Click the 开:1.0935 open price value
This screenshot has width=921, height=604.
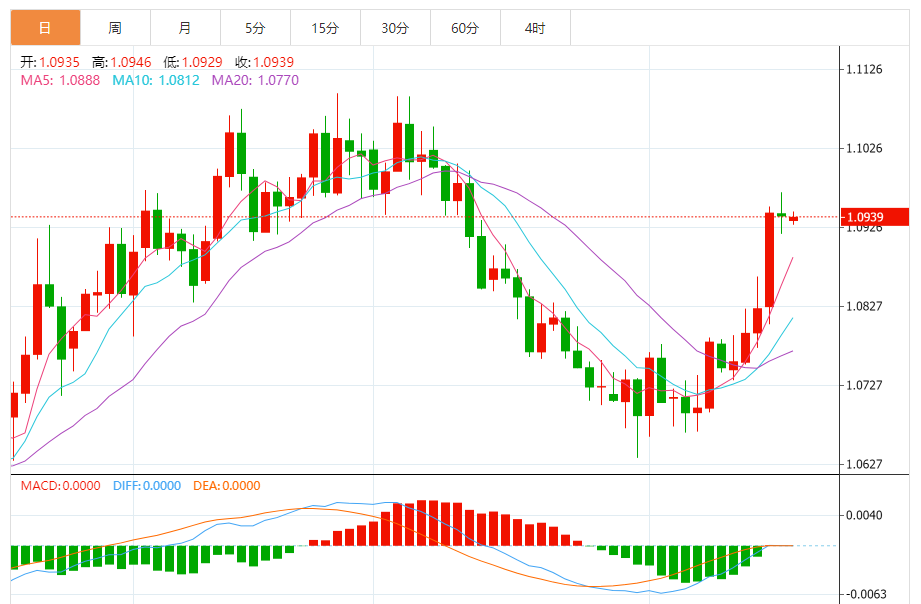50,62
